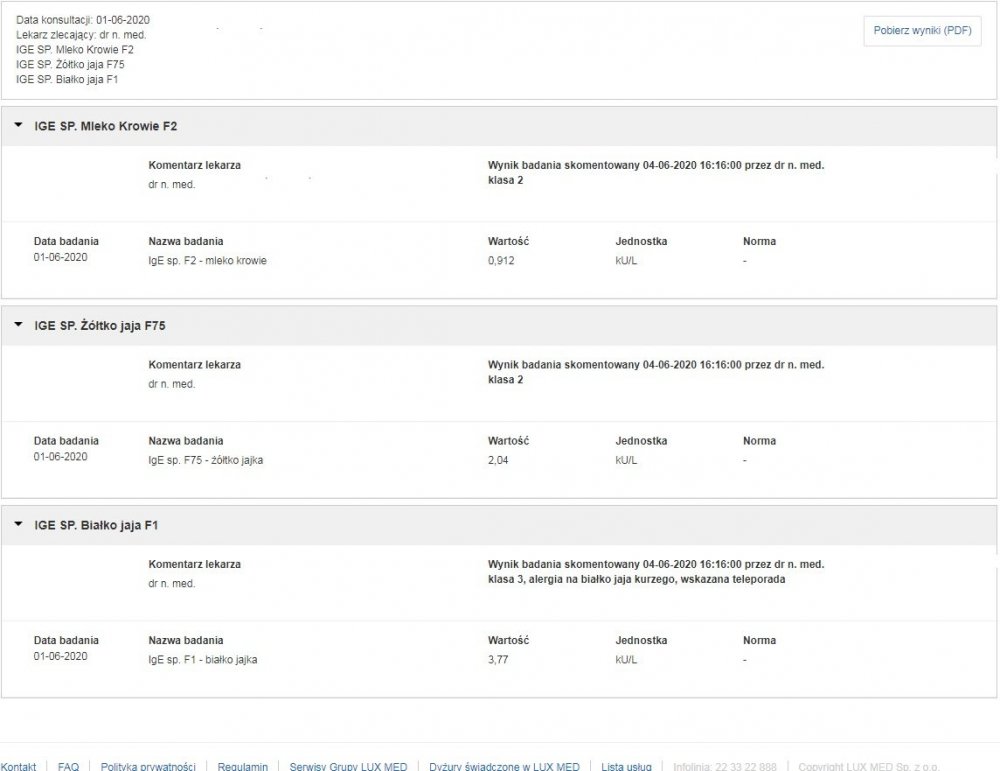The height and width of the screenshot is (771, 1000).
Task: Open the FAQ footer link
Action: (x=68, y=766)
